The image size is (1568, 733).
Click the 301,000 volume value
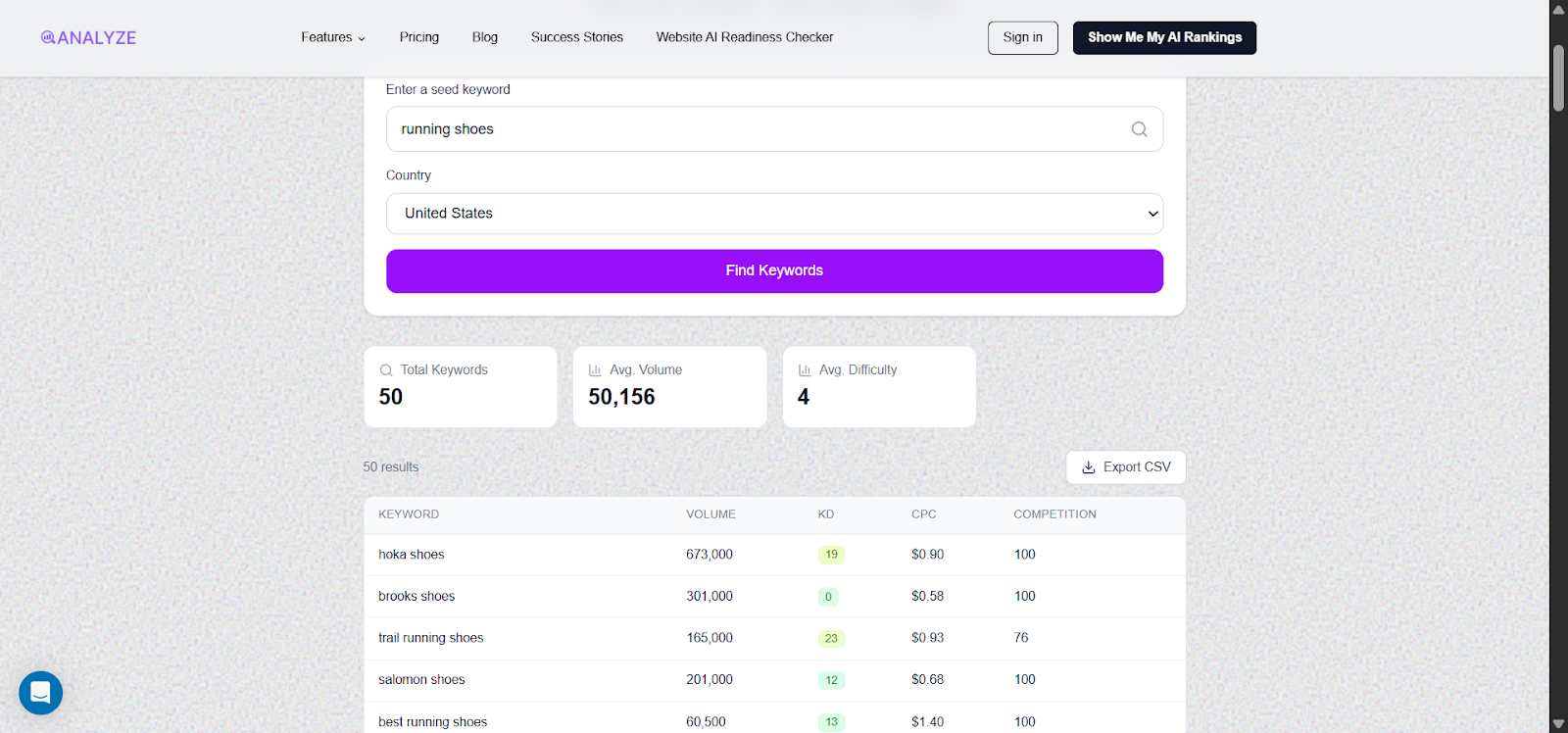click(710, 596)
